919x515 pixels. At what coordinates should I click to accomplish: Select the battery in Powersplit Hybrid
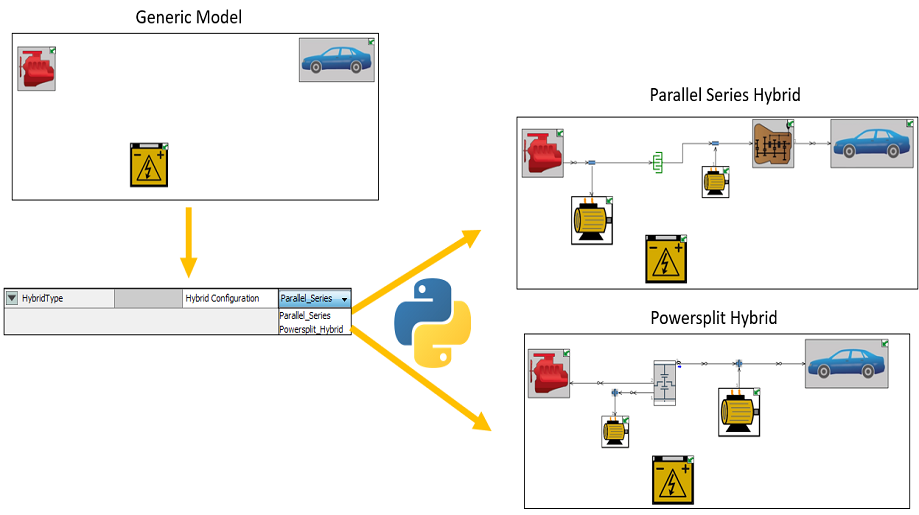click(x=673, y=480)
